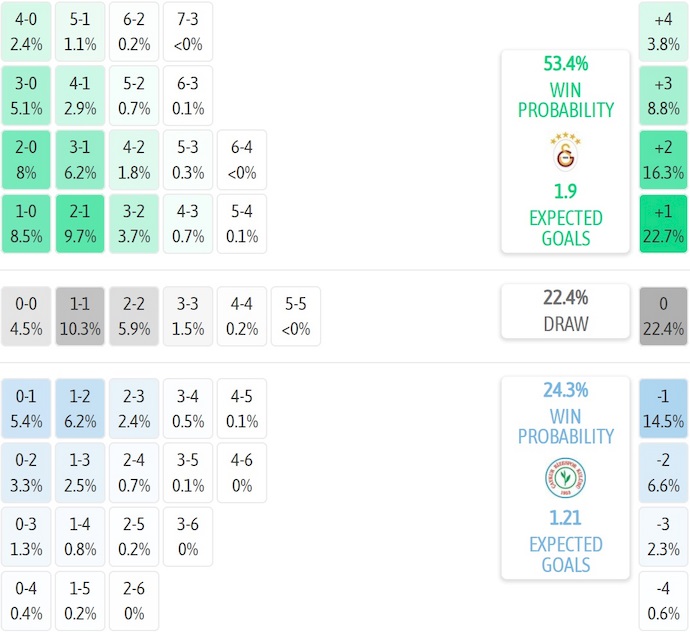
Task: Click the Galatasaray club crest icon
Action: click(565, 151)
